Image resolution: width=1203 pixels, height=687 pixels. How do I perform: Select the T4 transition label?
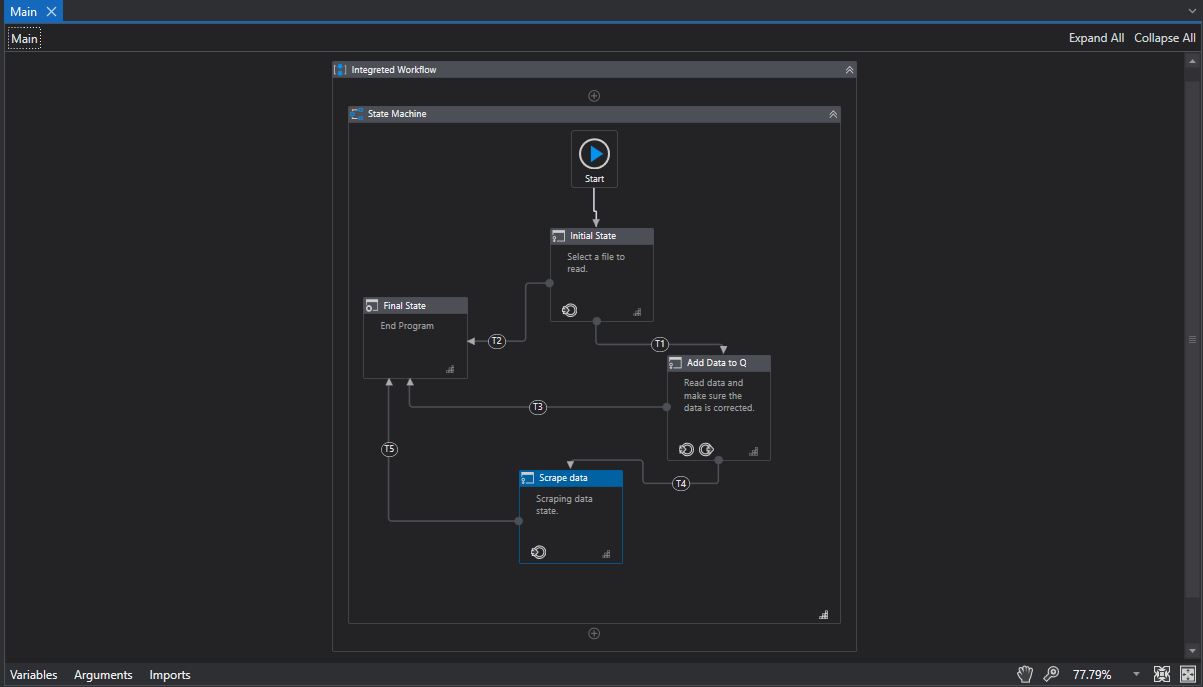pos(681,484)
